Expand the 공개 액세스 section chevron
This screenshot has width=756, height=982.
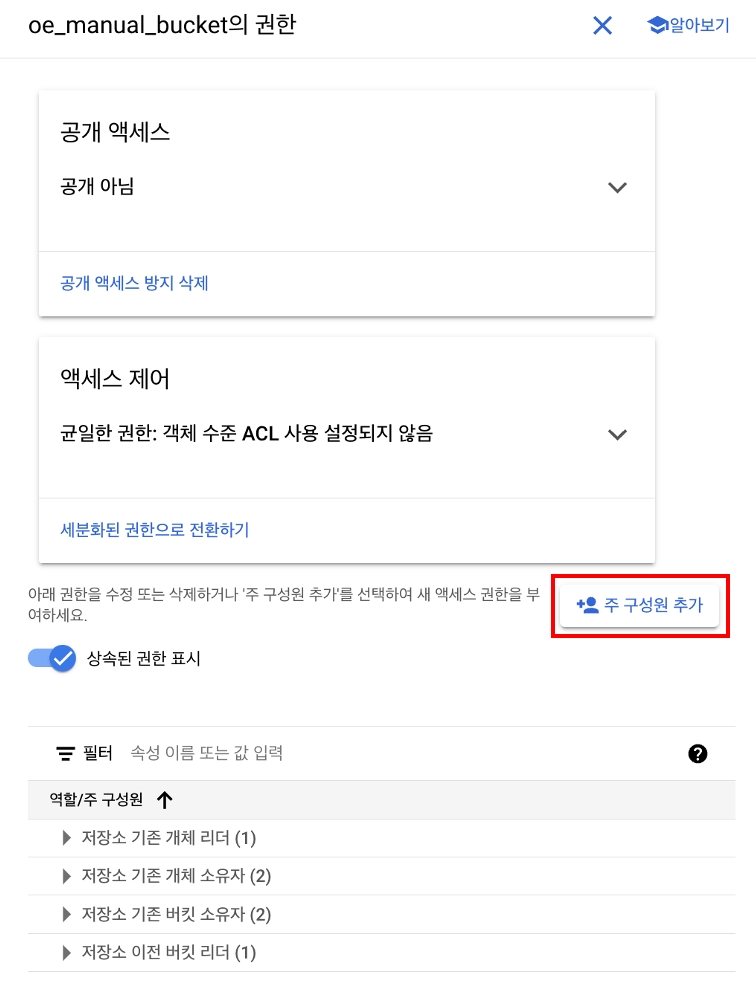(617, 187)
